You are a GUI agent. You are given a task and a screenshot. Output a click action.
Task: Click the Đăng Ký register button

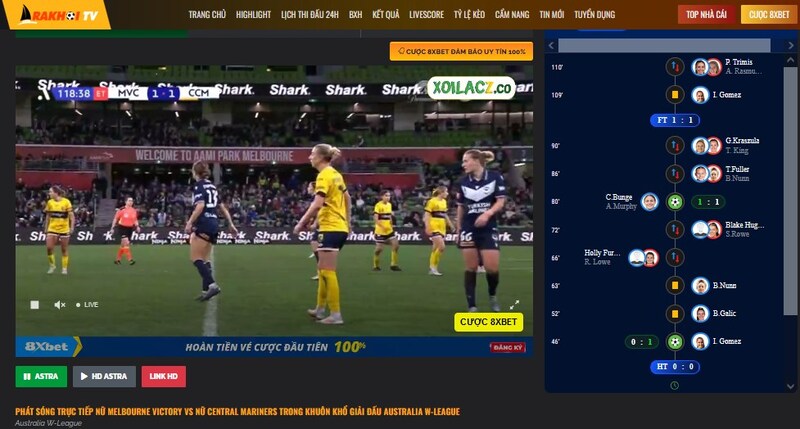(x=507, y=347)
